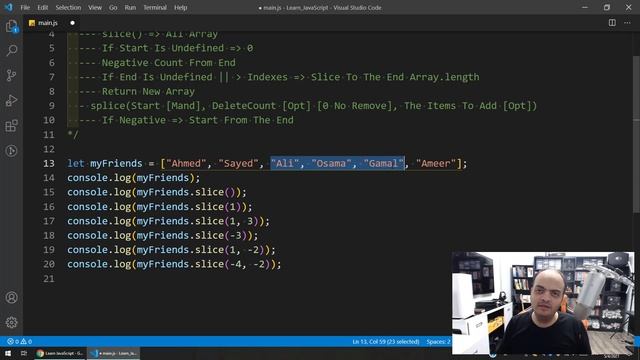
Task: Open the Terminal menu
Action: [155, 7]
